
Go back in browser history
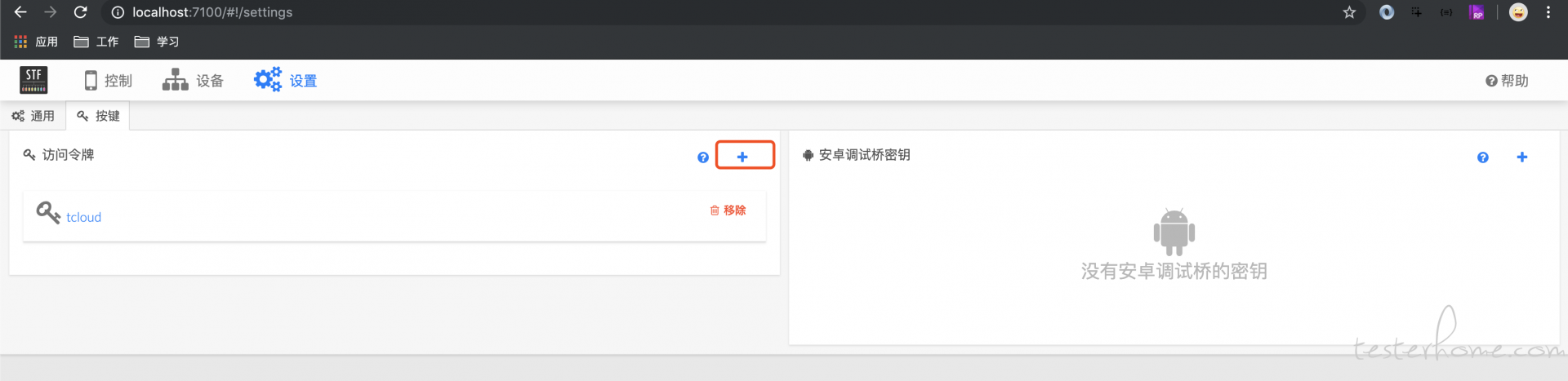(x=20, y=12)
